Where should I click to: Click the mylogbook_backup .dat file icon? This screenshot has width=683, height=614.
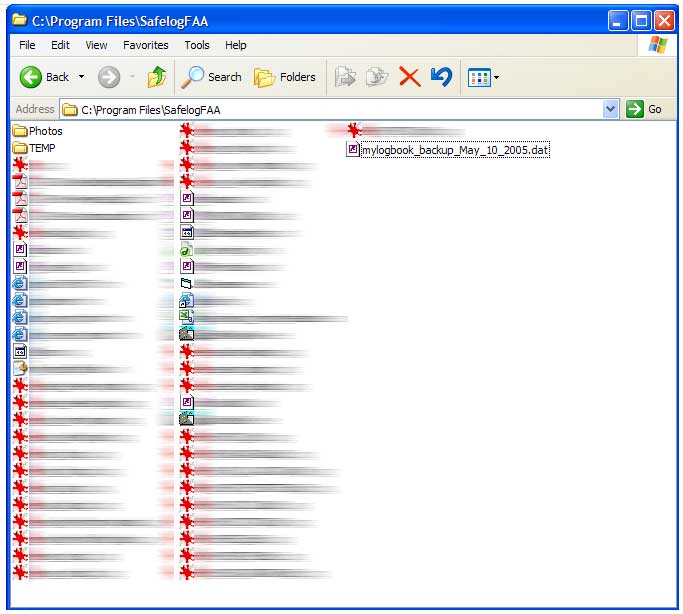(353, 150)
